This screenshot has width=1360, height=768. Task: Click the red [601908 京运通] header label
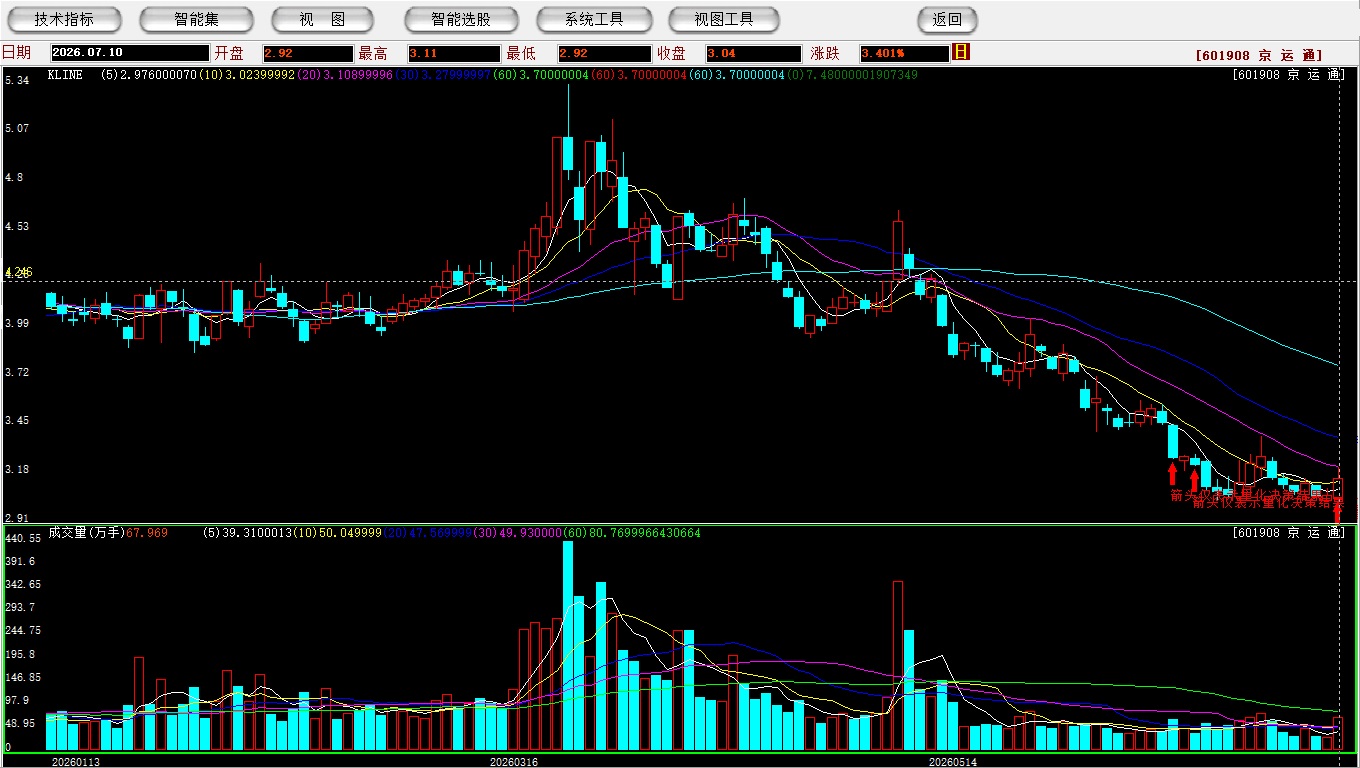click(1259, 55)
